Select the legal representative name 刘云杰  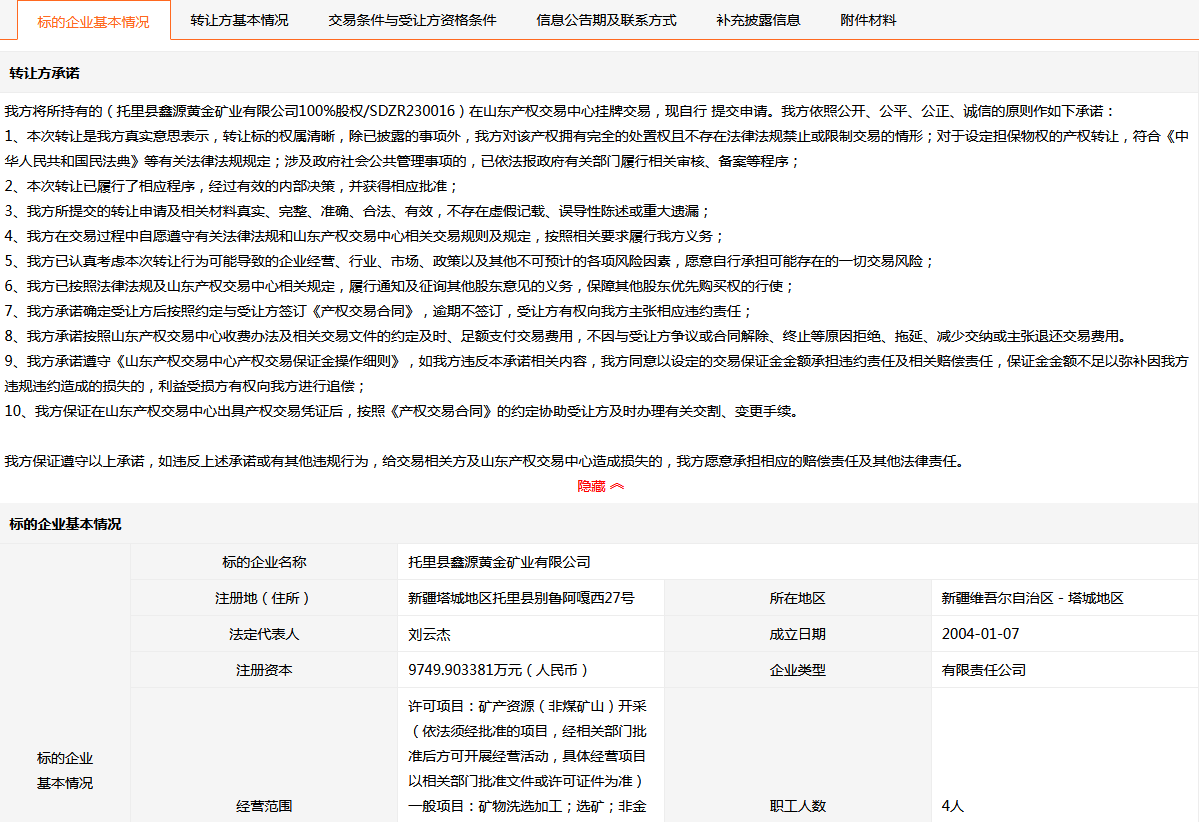[429, 634]
